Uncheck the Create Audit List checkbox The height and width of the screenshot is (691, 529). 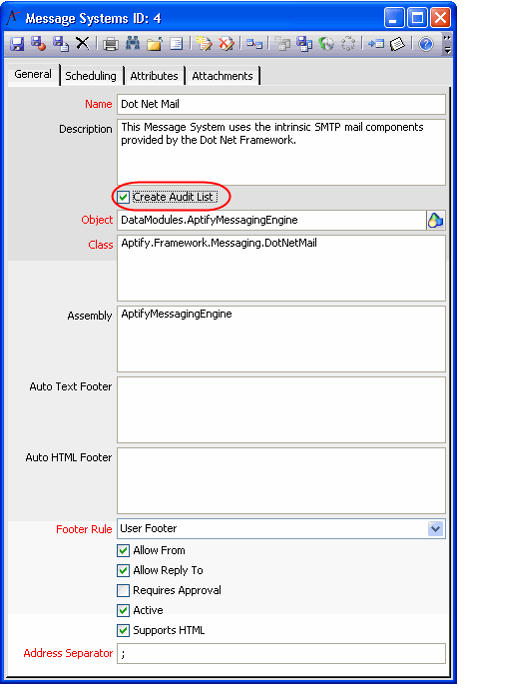(x=123, y=197)
